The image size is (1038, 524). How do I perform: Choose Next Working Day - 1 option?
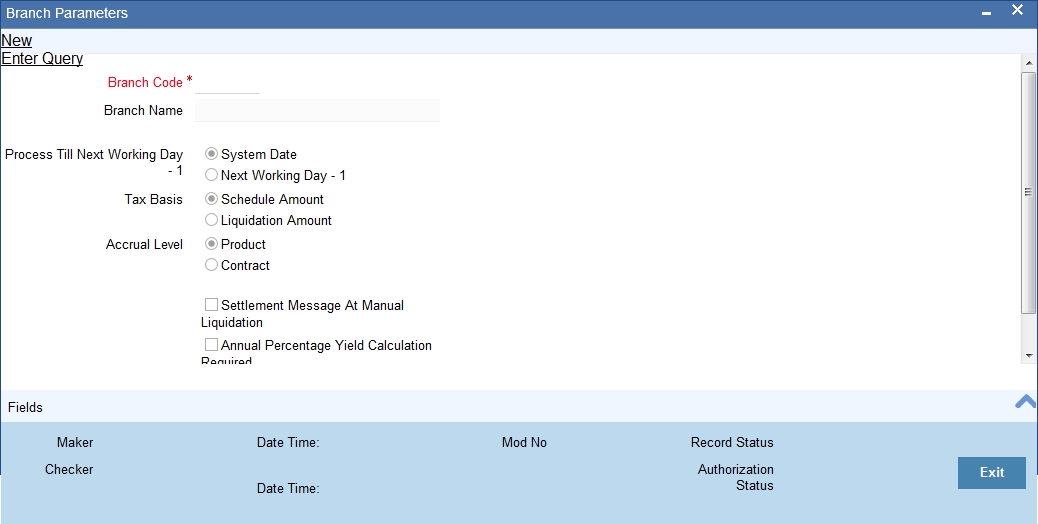pos(211,175)
